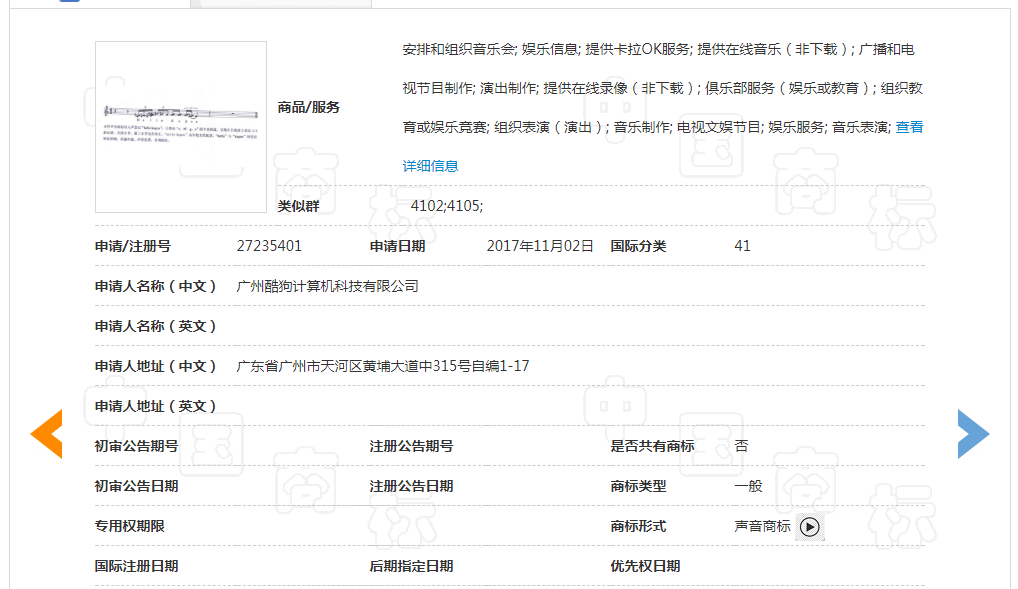The height and width of the screenshot is (589, 1018).
Task: Click the 申请人名称（中文） label
Action: (x=156, y=286)
